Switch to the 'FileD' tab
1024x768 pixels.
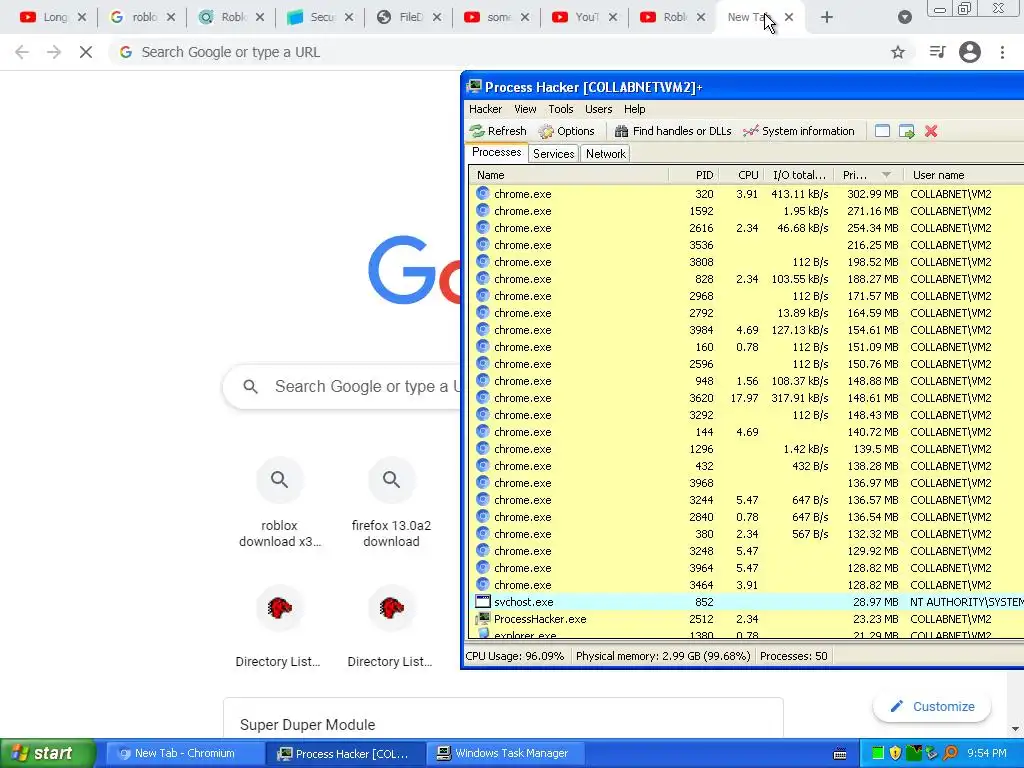coord(408,18)
